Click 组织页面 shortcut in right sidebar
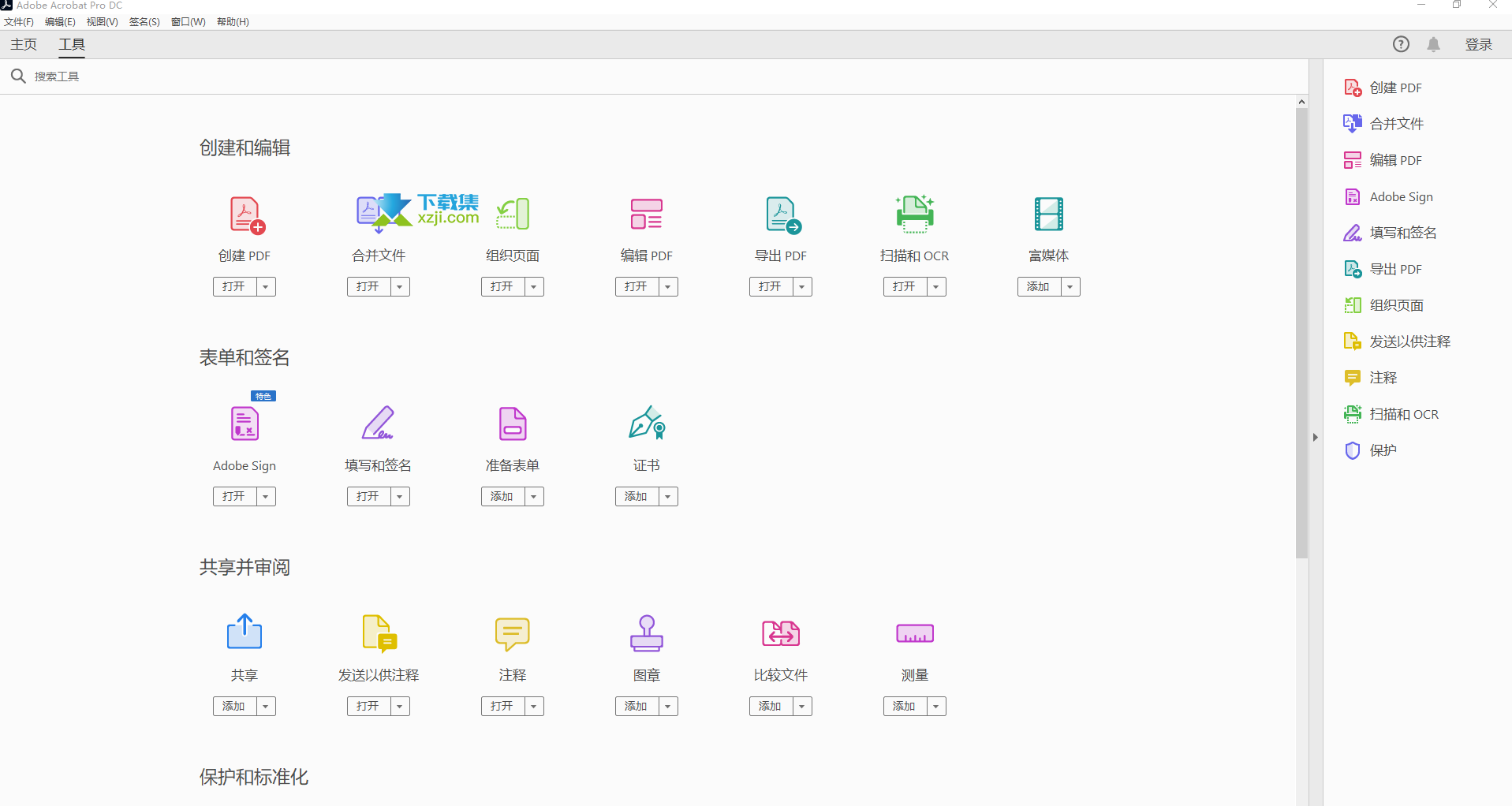Screen dimensions: 1512x806 pyautogui.click(x=1383, y=305)
